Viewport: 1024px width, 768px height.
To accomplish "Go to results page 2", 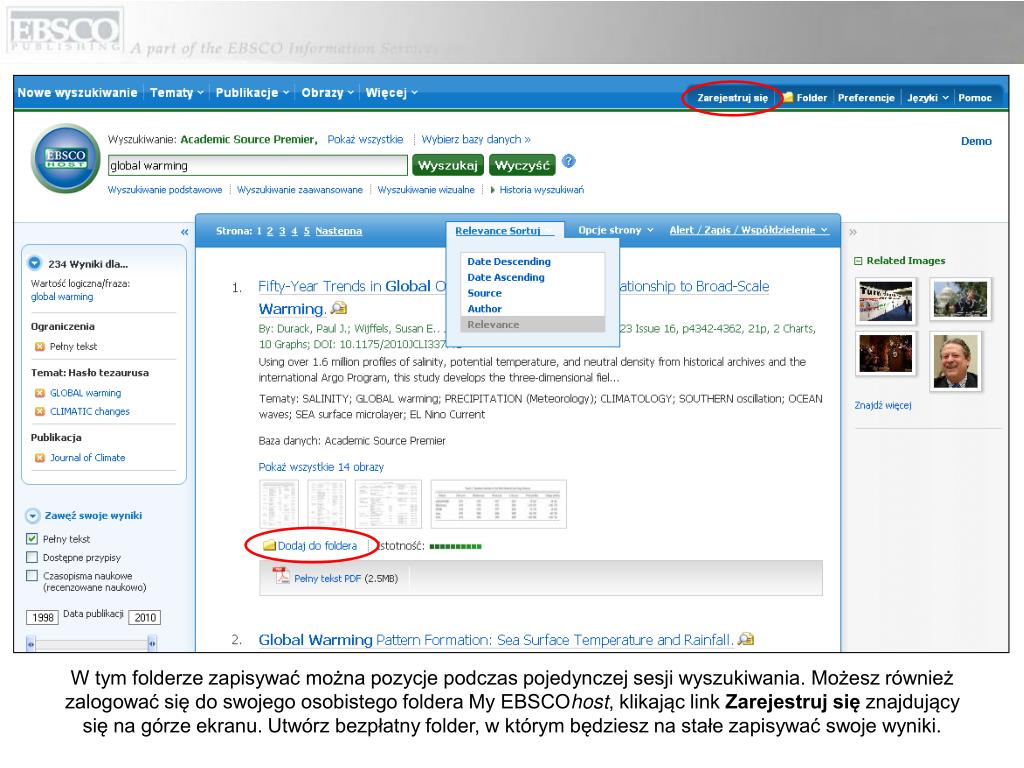I will [x=270, y=231].
